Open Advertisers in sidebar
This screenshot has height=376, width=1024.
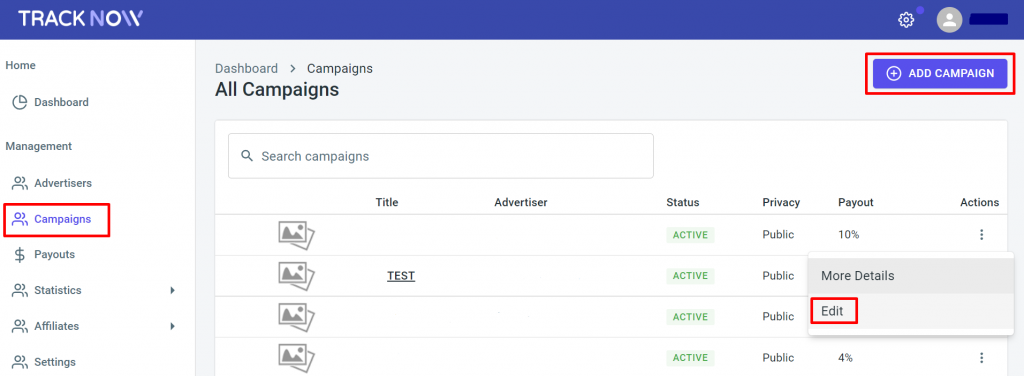(x=63, y=183)
